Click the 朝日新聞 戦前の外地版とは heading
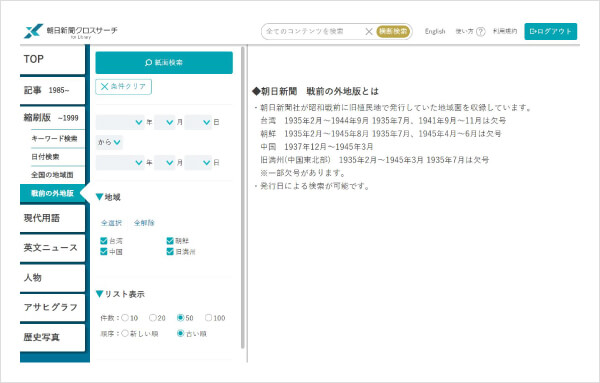This screenshot has height=383, width=600. (315, 91)
